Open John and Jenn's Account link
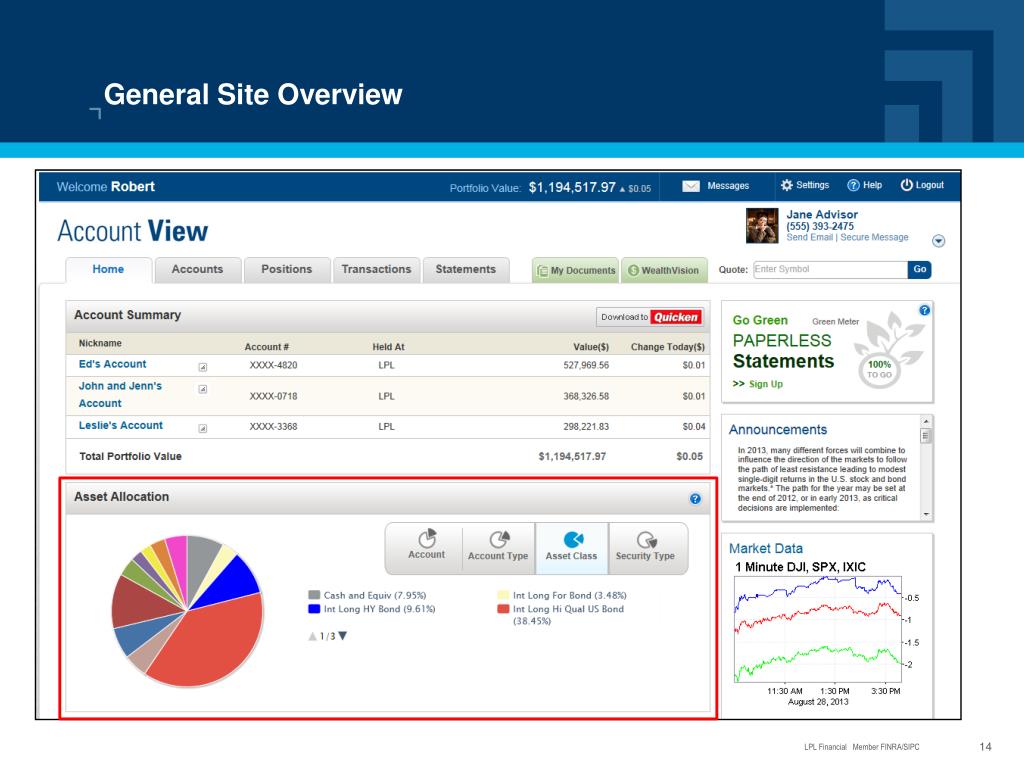 point(120,394)
